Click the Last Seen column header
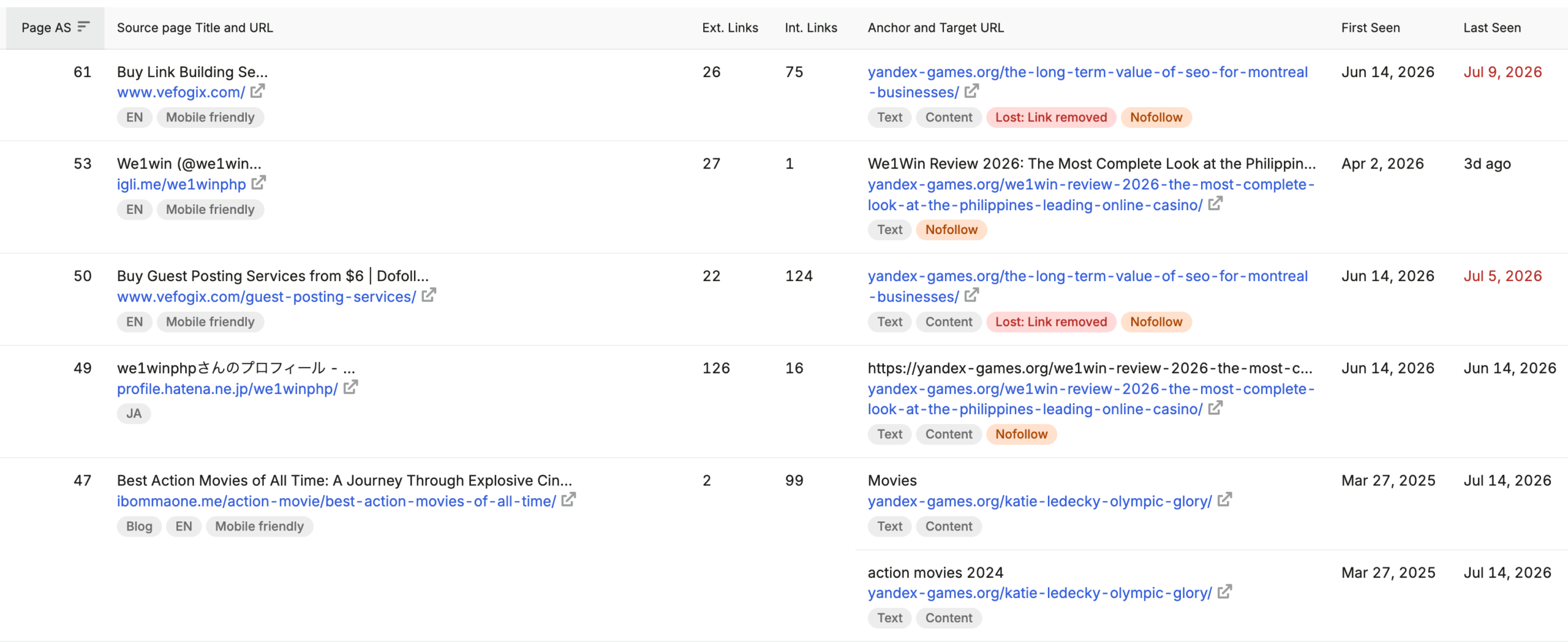 point(1492,28)
